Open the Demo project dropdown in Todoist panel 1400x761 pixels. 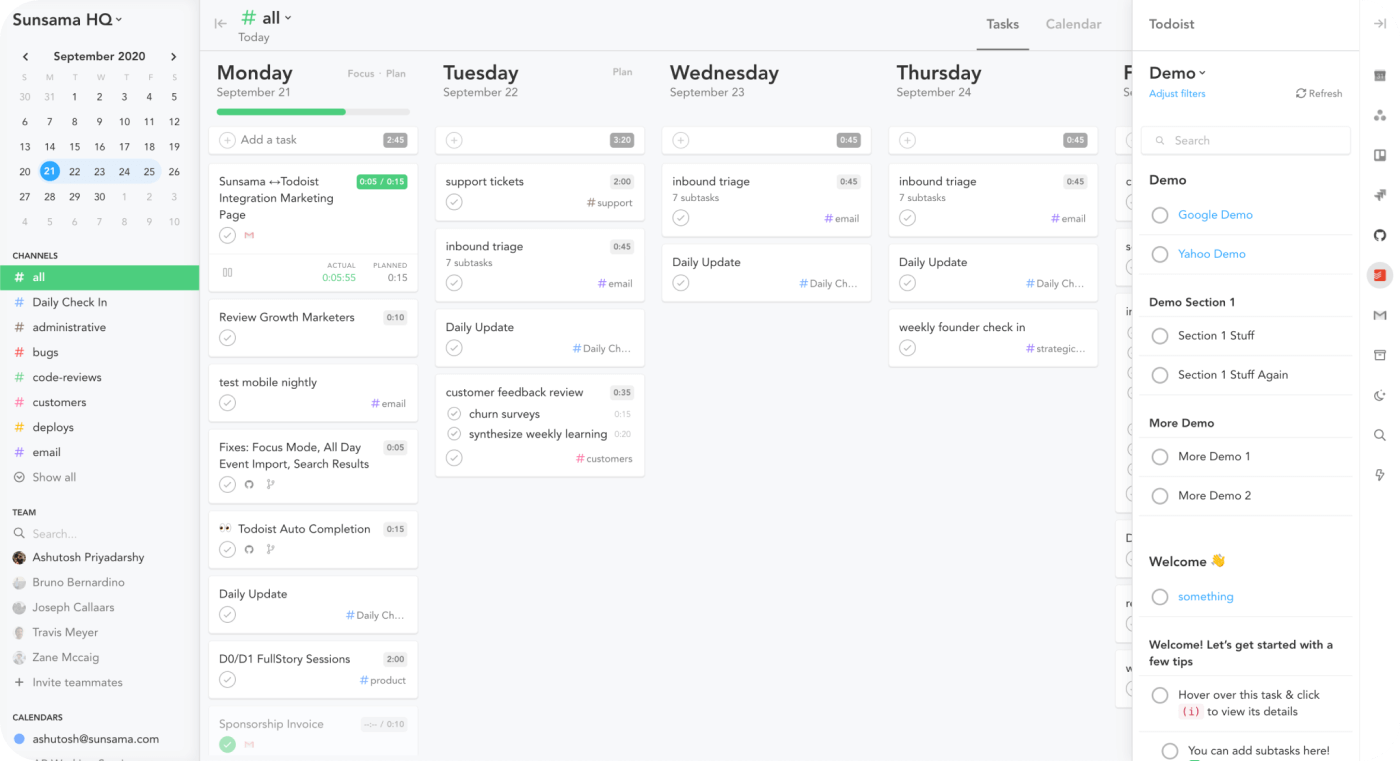(1178, 73)
